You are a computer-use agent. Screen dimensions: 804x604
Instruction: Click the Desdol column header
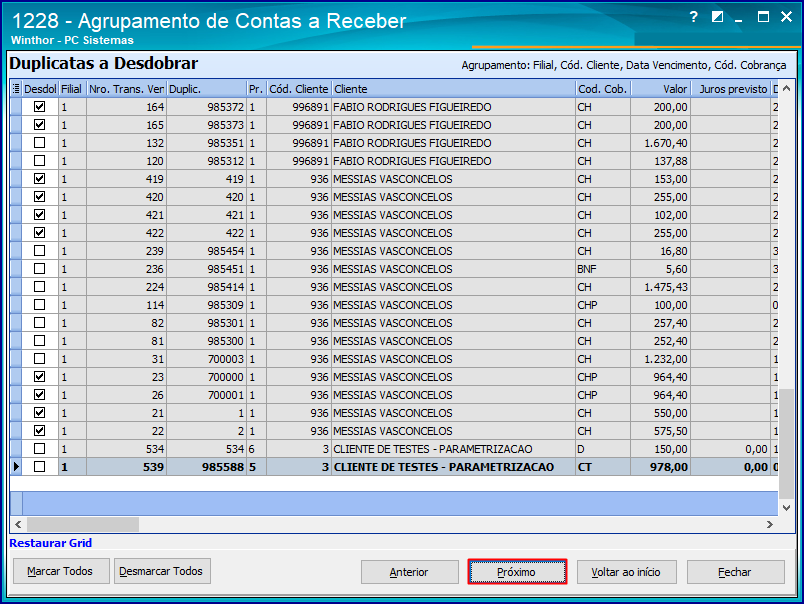(x=40, y=89)
